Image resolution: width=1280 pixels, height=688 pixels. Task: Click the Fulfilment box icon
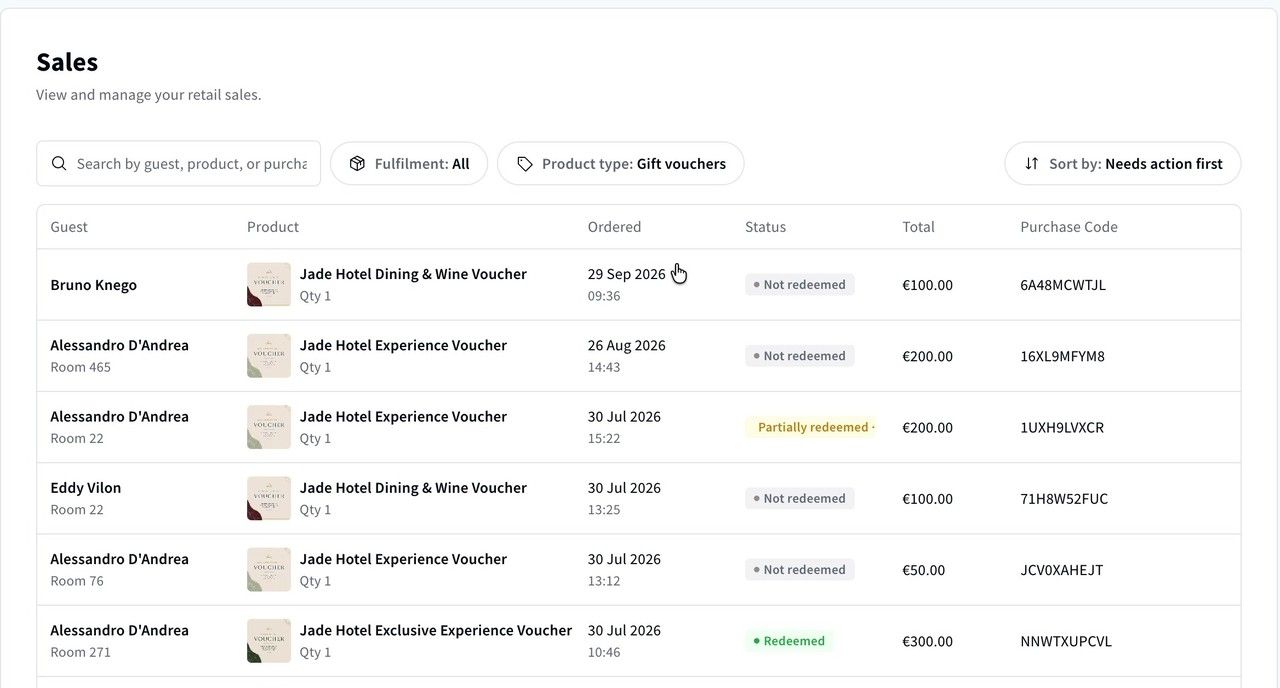tap(357, 163)
